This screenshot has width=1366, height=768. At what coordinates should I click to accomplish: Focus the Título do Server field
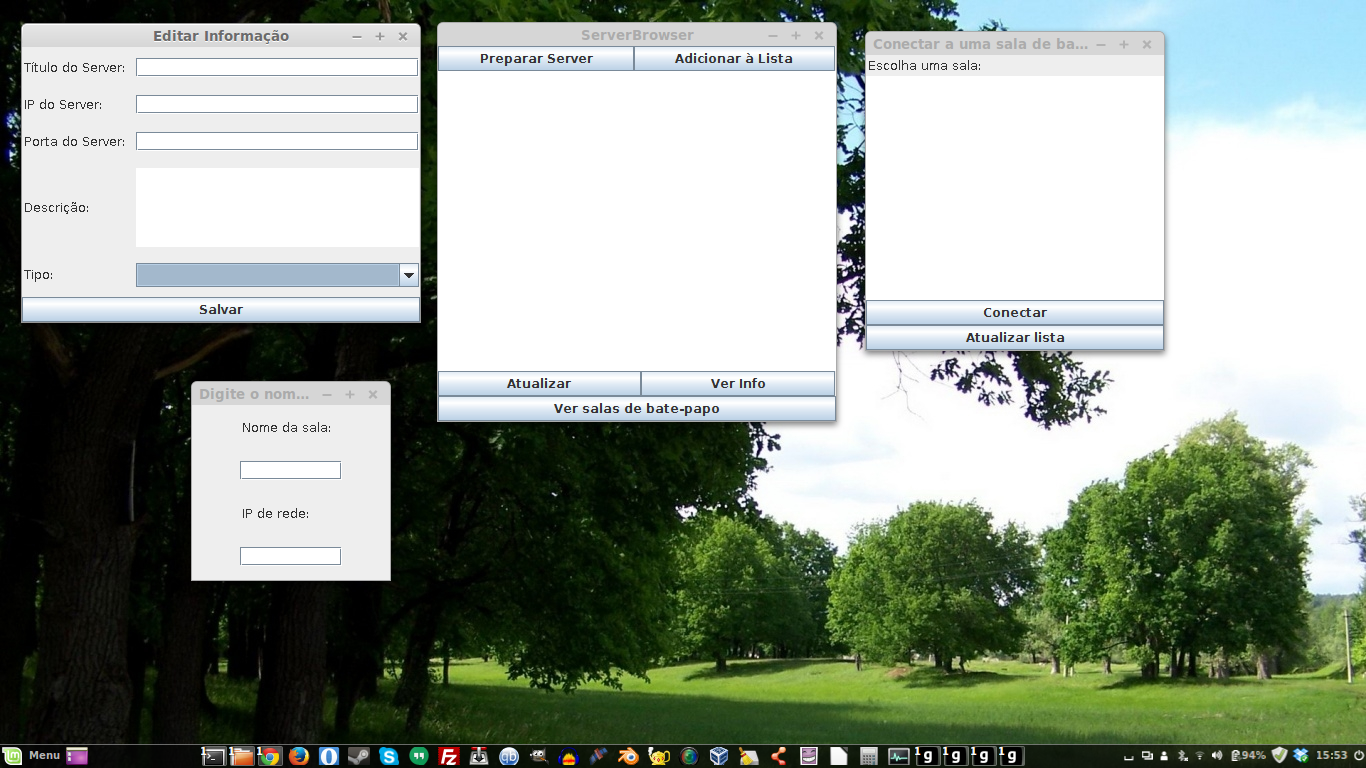(x=277, y=67)
